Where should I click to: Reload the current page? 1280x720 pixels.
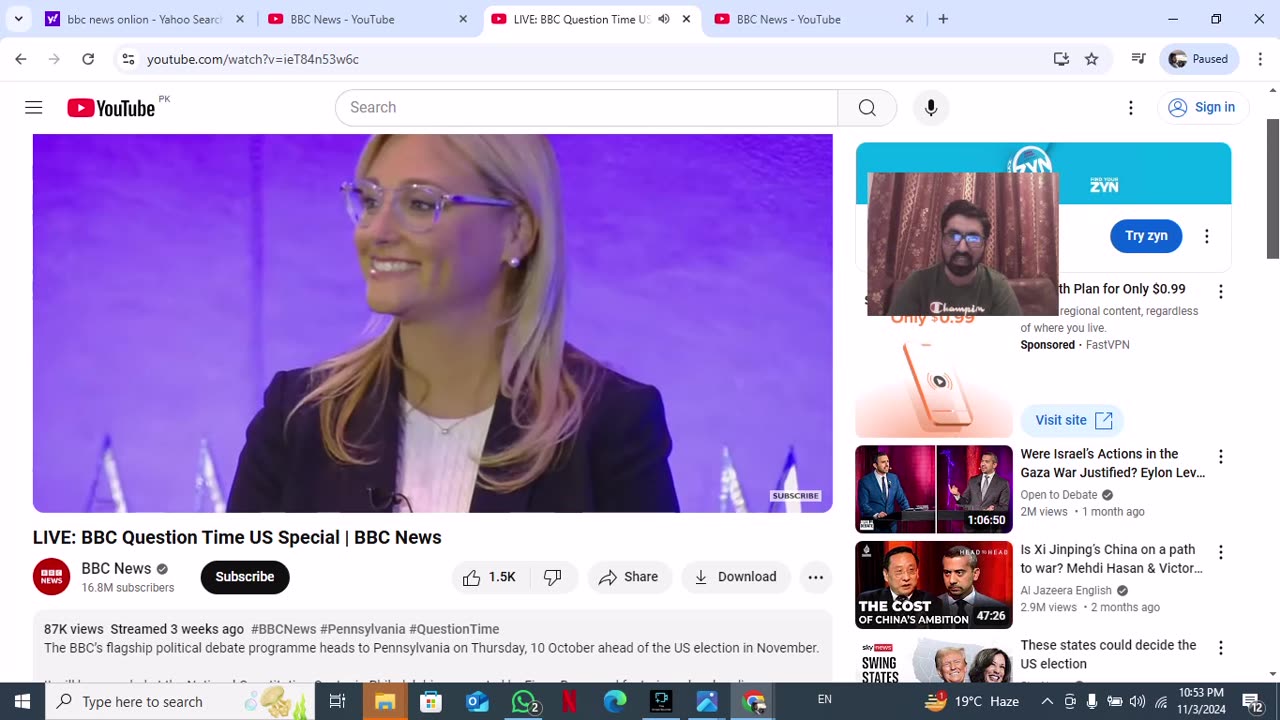click(88, 59)
